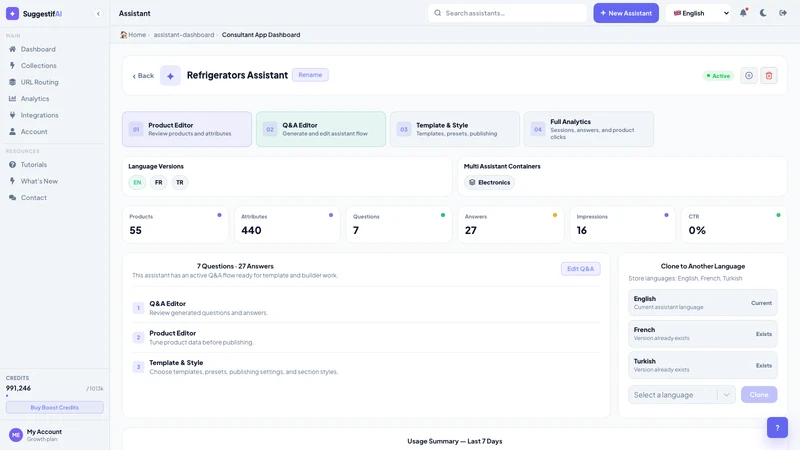Select the EN language version

click(x=137, y=182)
